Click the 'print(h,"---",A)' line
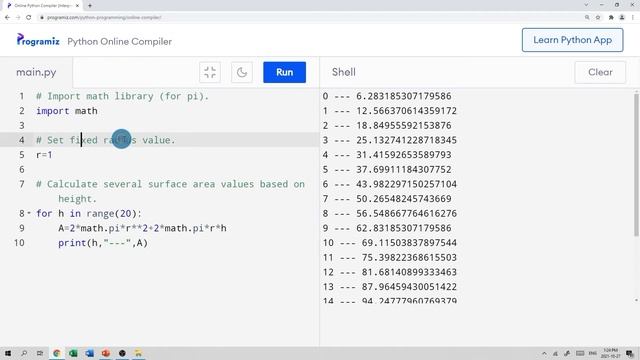640x360 pixels. click(103, 243)
